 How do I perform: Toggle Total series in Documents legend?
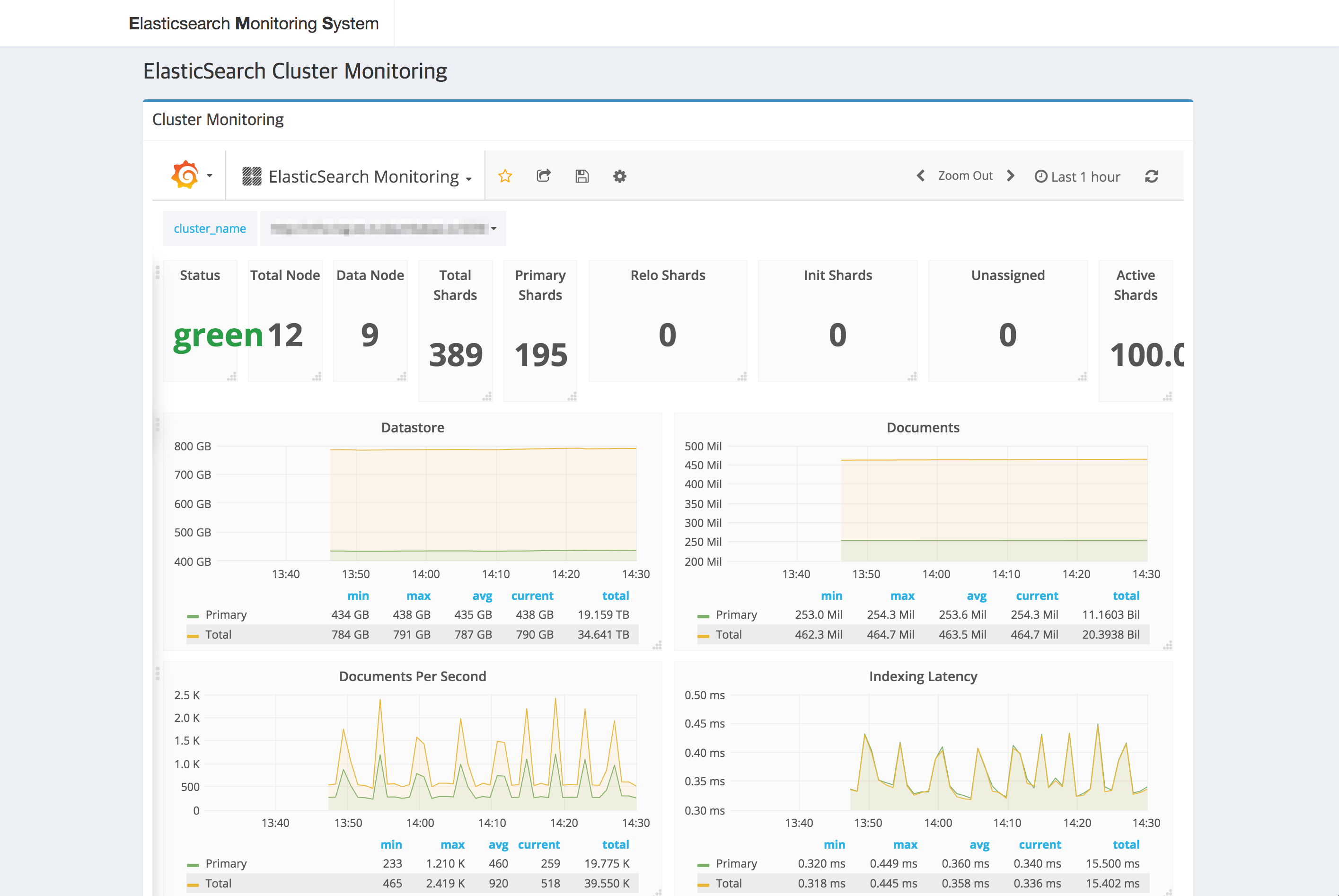click(729, 635)
